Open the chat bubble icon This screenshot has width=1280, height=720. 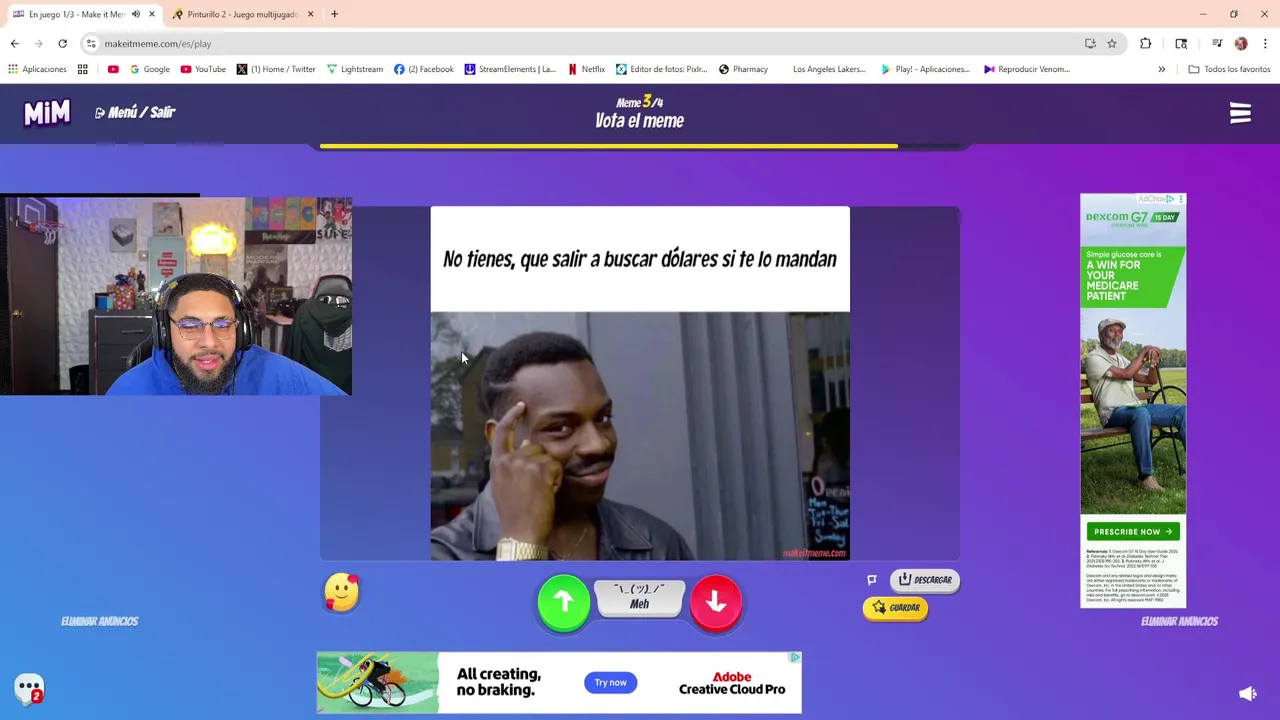pos(29,688)
